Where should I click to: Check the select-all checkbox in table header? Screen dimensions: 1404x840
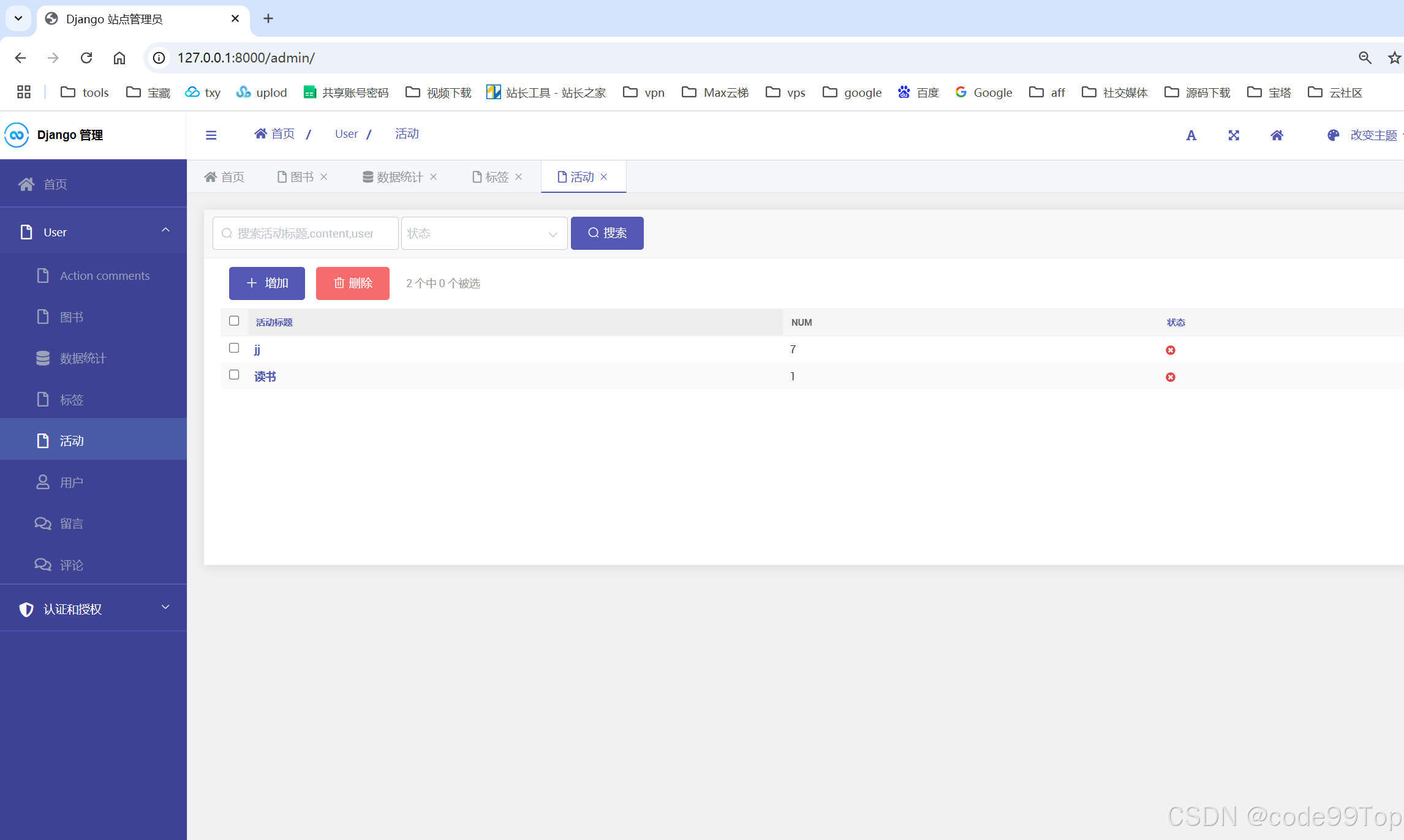click(x=234, y=321)
